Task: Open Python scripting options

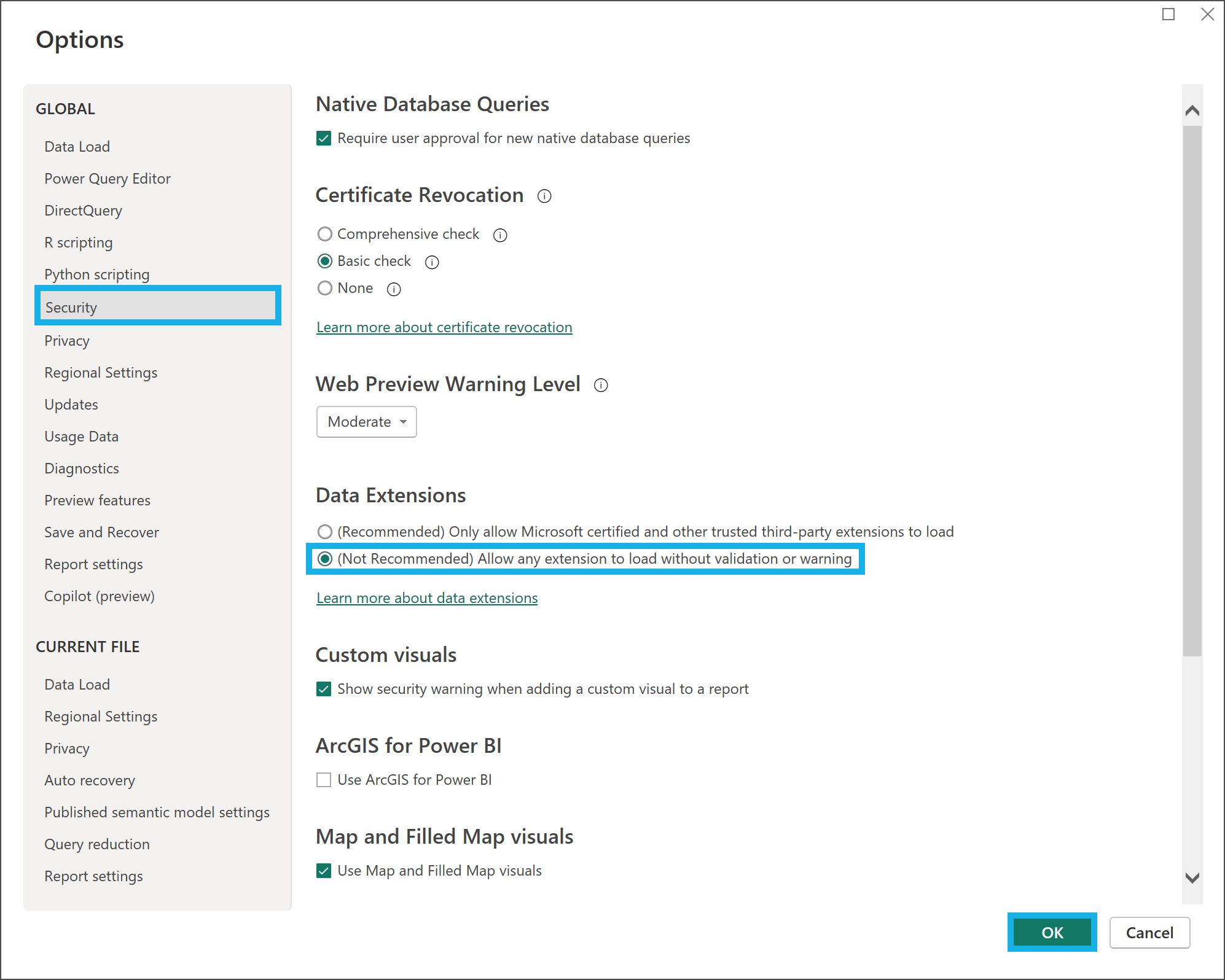Action: (97, 274)
